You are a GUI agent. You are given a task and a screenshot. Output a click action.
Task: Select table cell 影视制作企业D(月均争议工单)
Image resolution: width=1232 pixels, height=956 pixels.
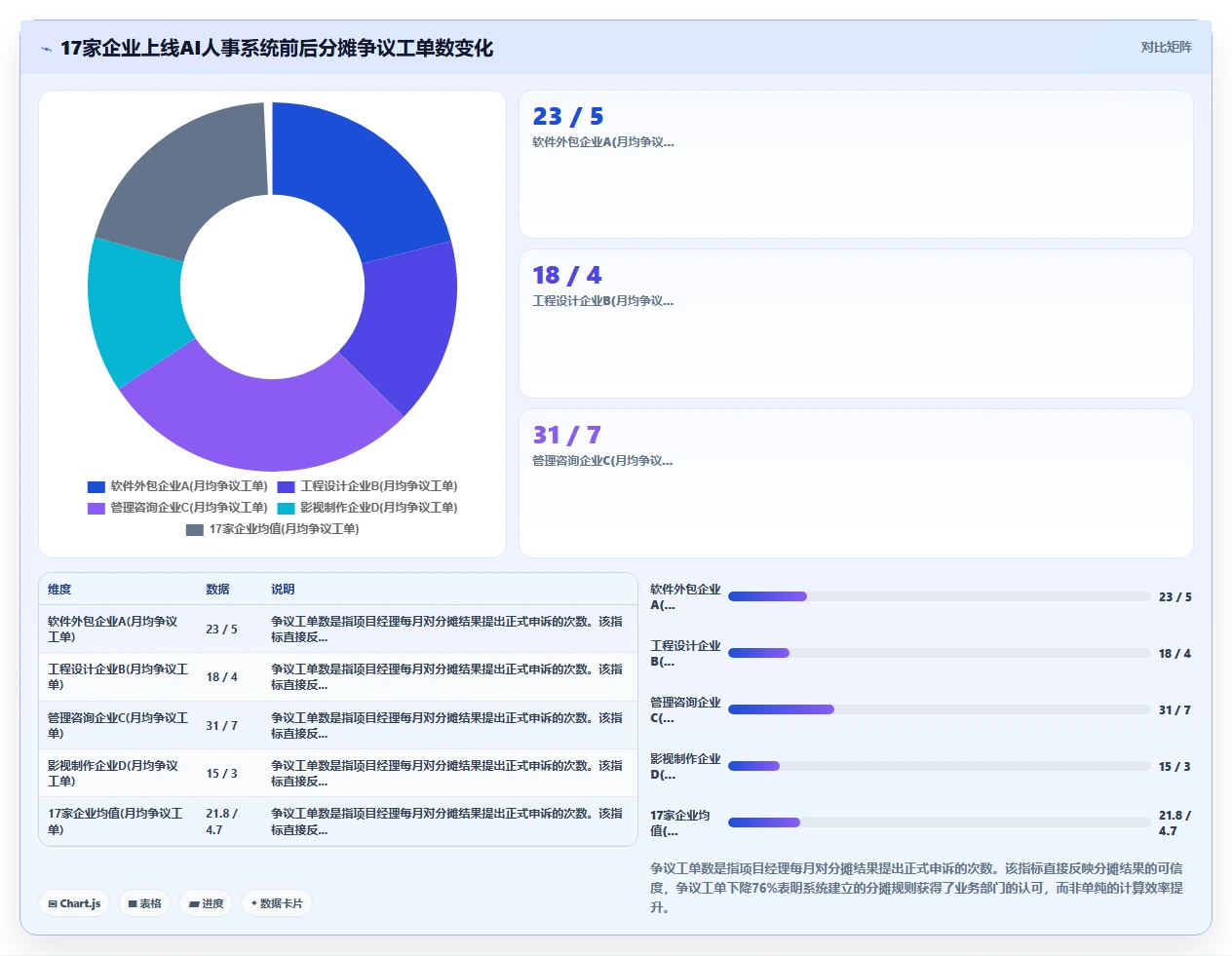tap(117, 773)
